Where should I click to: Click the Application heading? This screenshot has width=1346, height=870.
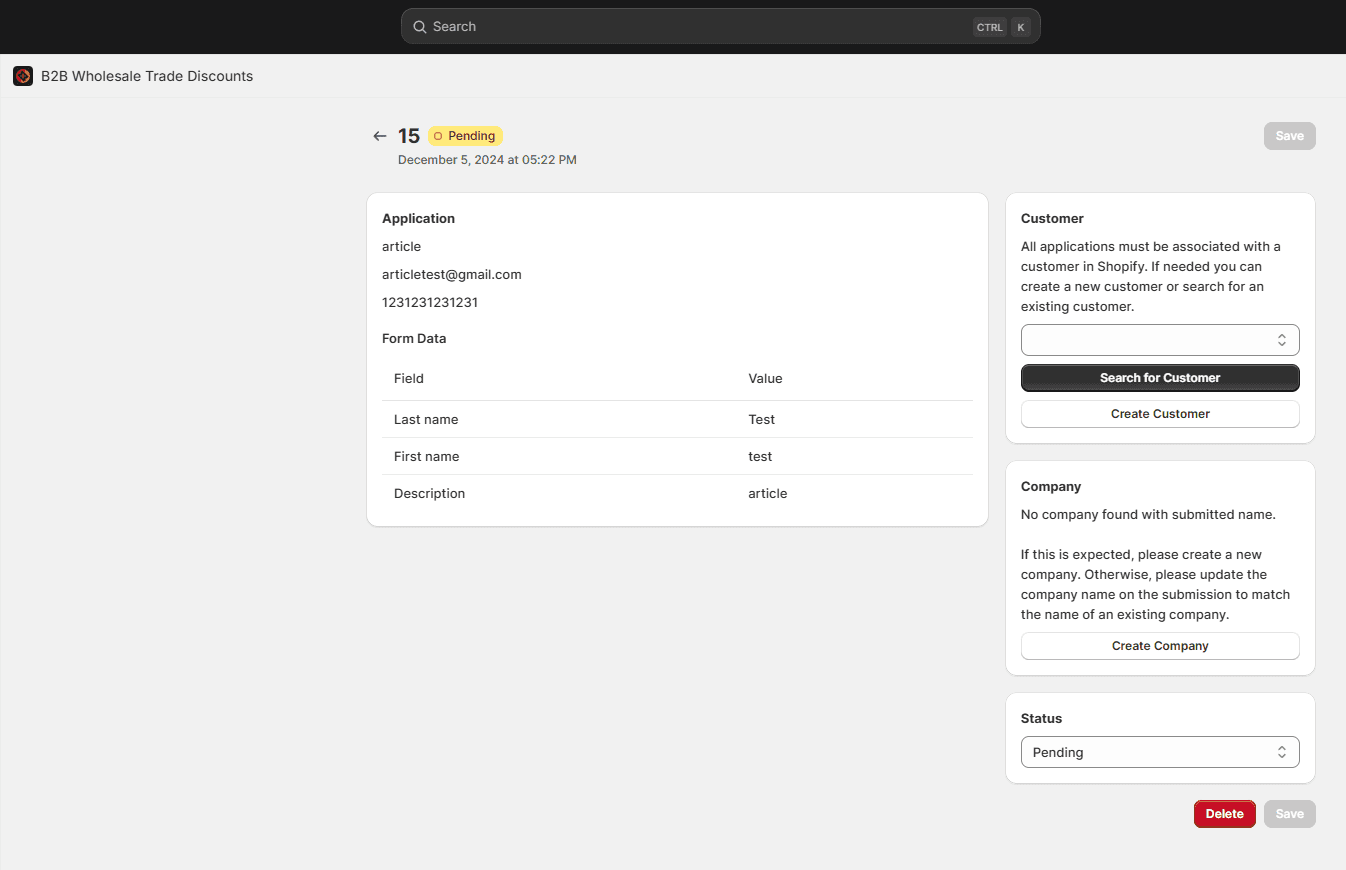coord(418,218)
